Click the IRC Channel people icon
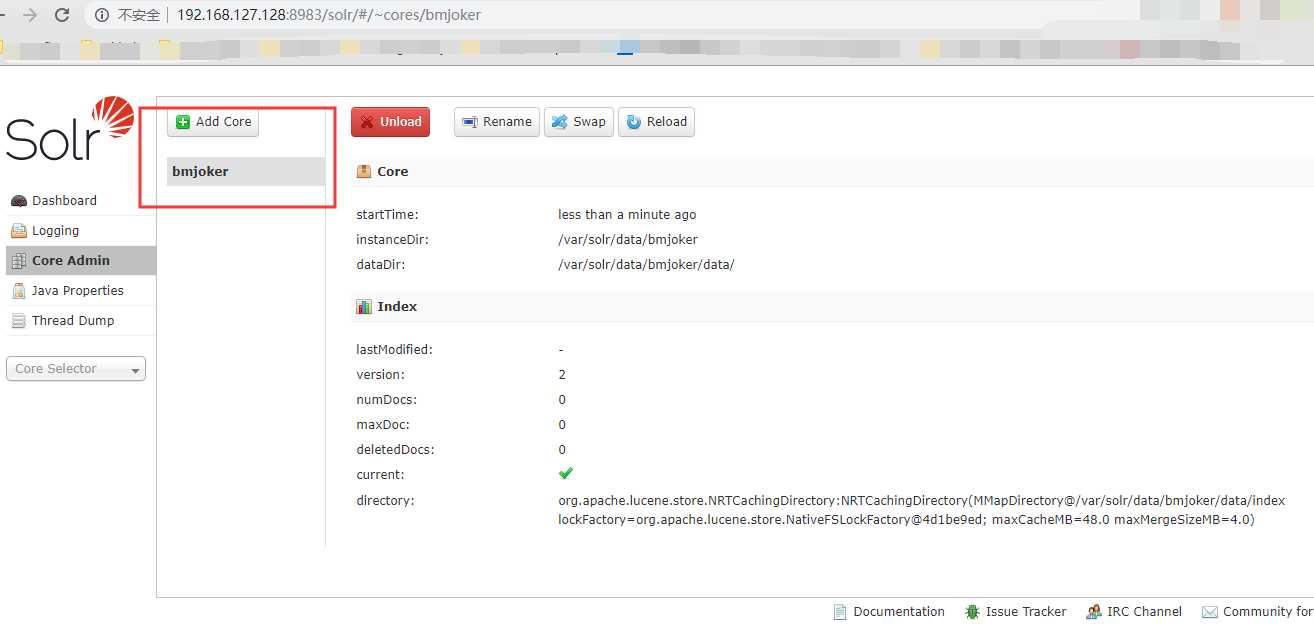 (x=1093, y=612)
